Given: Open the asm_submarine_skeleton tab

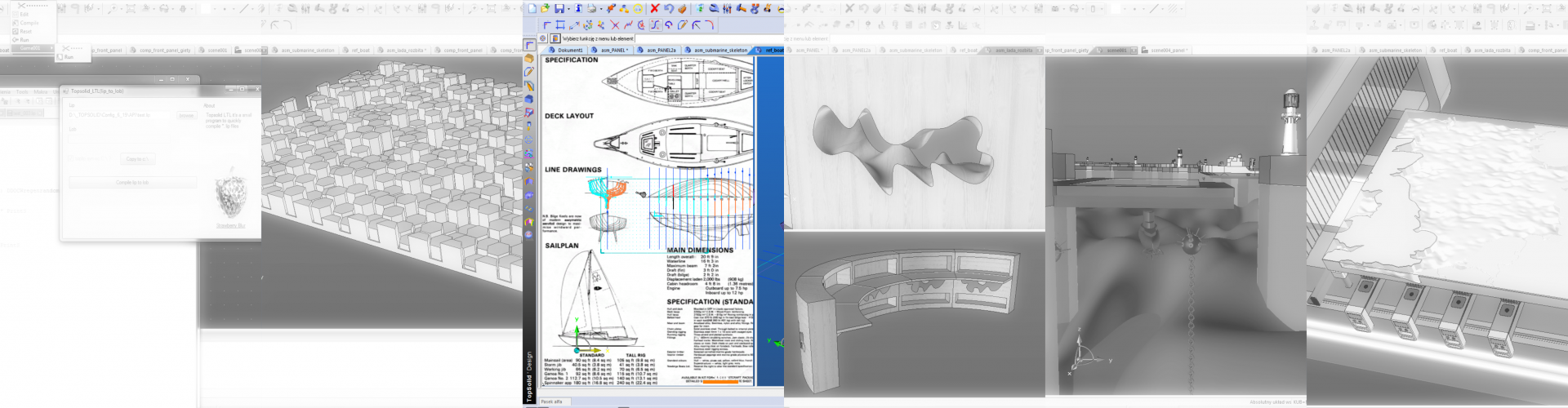Looking at the screenshot, I should coord(719,50).
